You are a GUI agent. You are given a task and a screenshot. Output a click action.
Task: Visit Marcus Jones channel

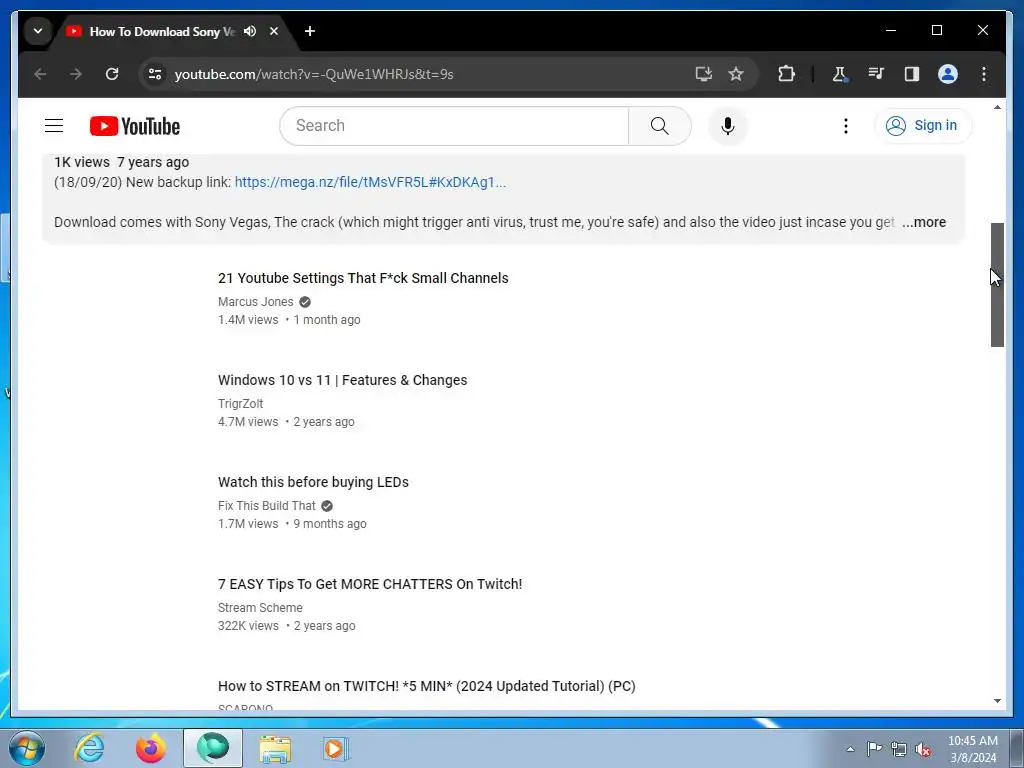[x=255, y=302]
